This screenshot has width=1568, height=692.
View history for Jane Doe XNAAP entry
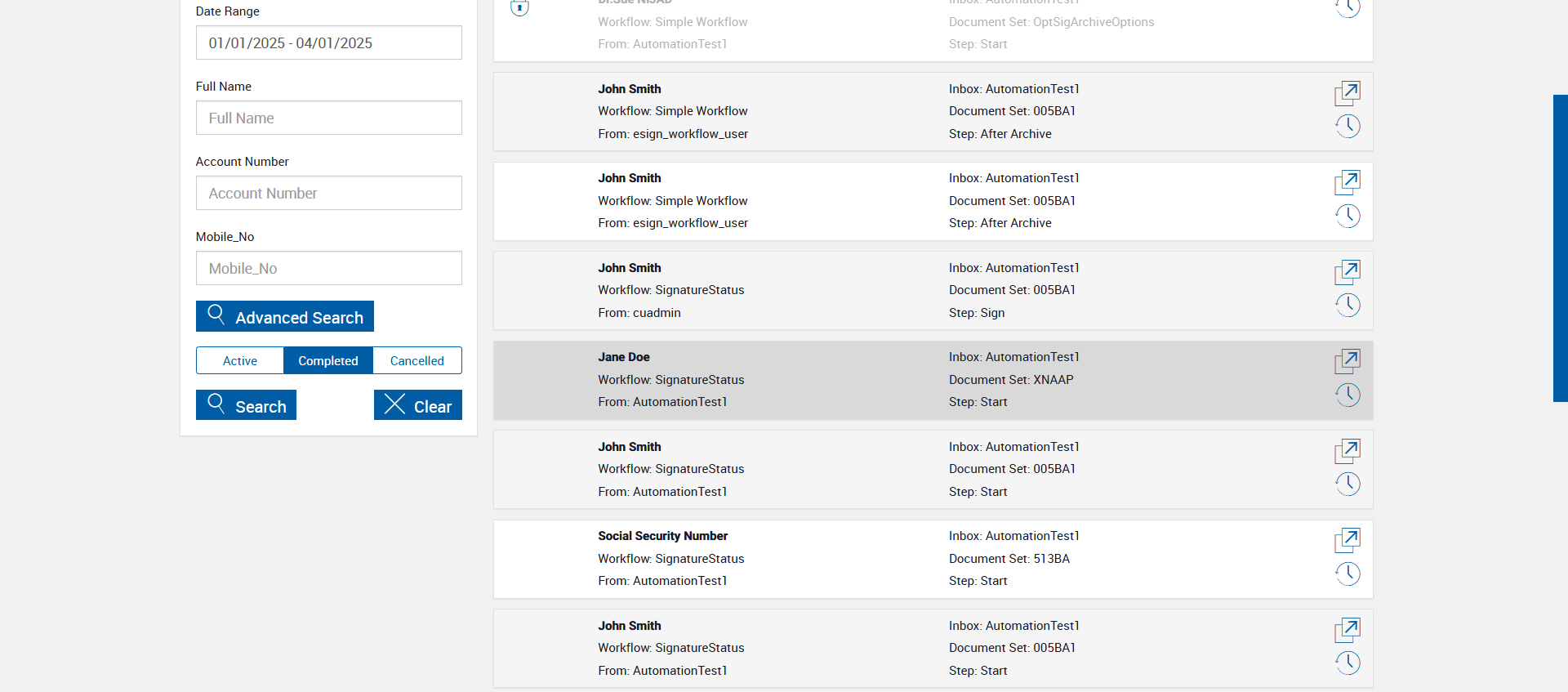(x=1347, y=395)
